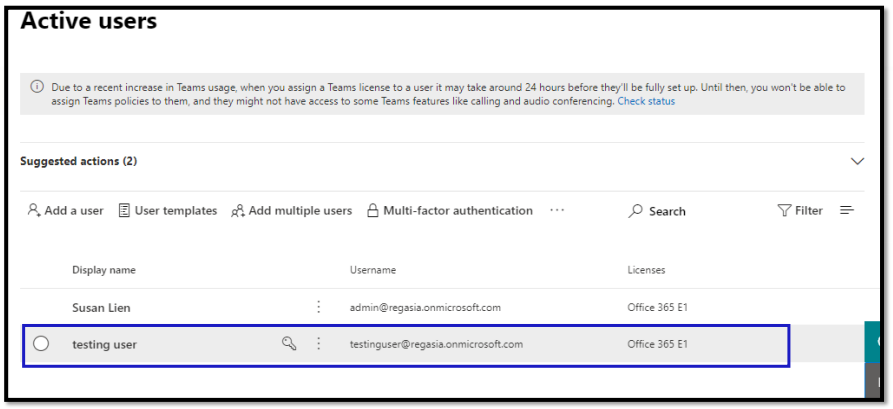Open the testing user entry
This screenshot has width=893, height=409.
tap(105, 344)
